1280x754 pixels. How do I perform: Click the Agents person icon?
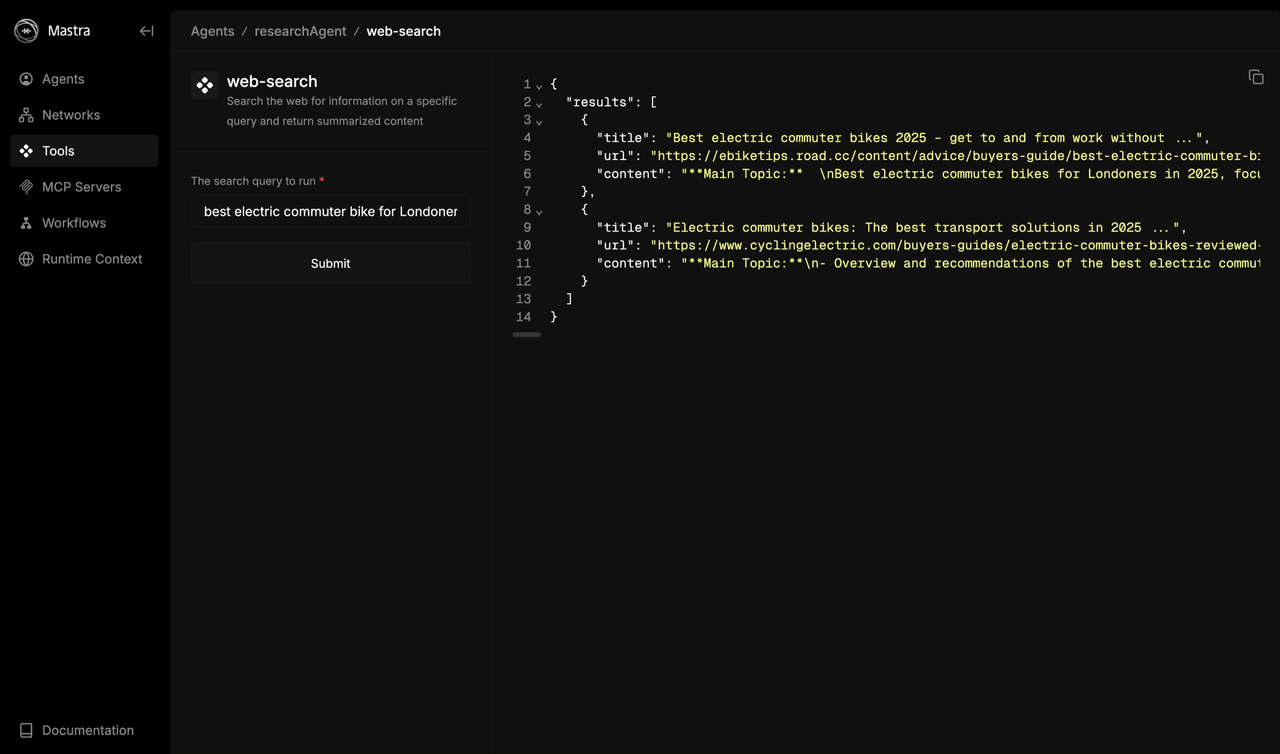[x=26, y=79]
